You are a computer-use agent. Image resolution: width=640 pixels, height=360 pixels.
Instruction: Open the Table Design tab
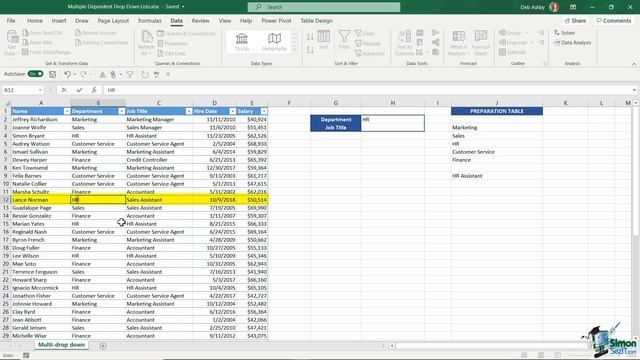click(316, 20)
